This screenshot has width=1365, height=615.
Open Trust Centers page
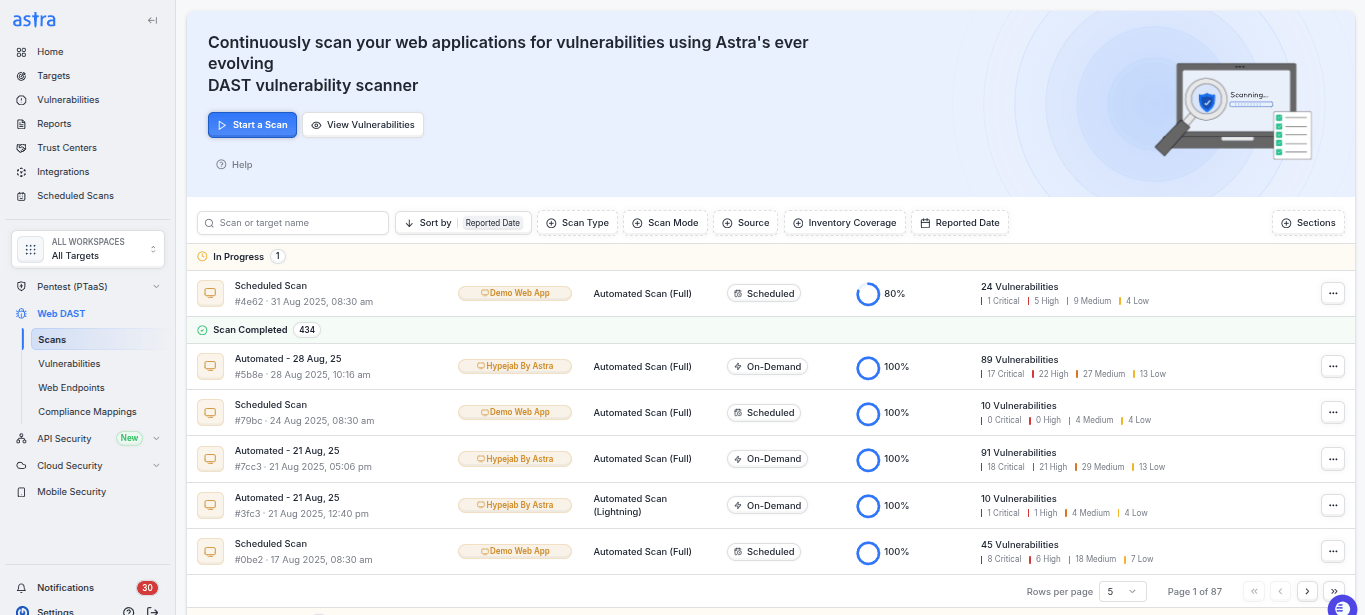click(67, 148)
